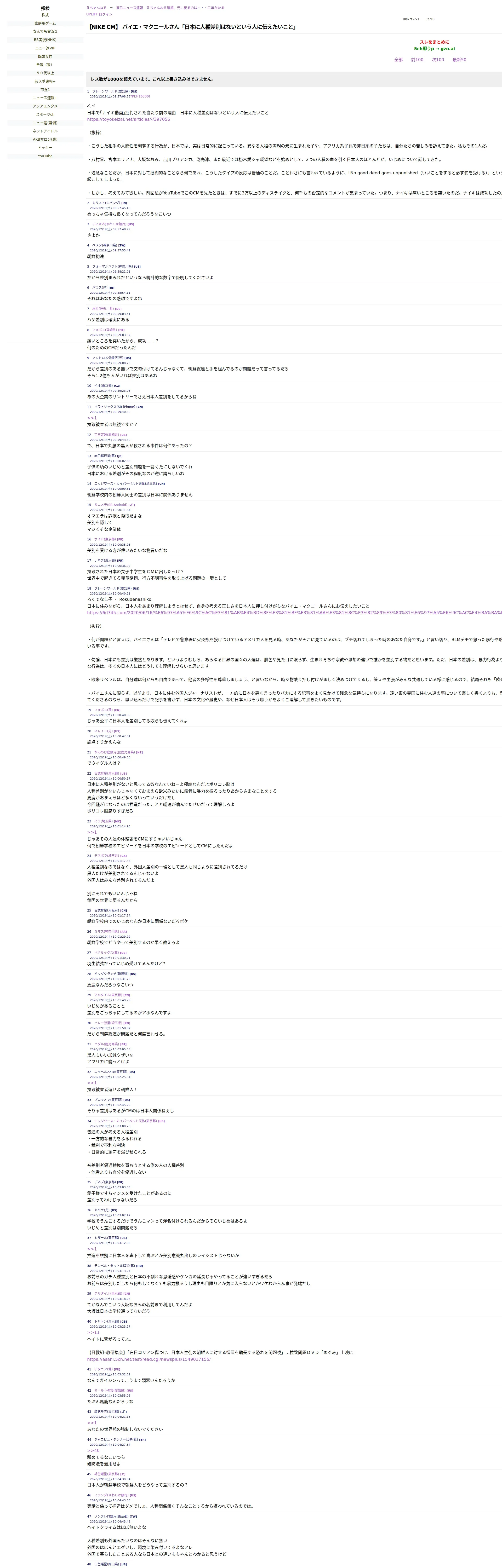Viewport: 502px width, 1568px height.
Task: Jump to 最新50 posts
Action: [x=459, y=60]
